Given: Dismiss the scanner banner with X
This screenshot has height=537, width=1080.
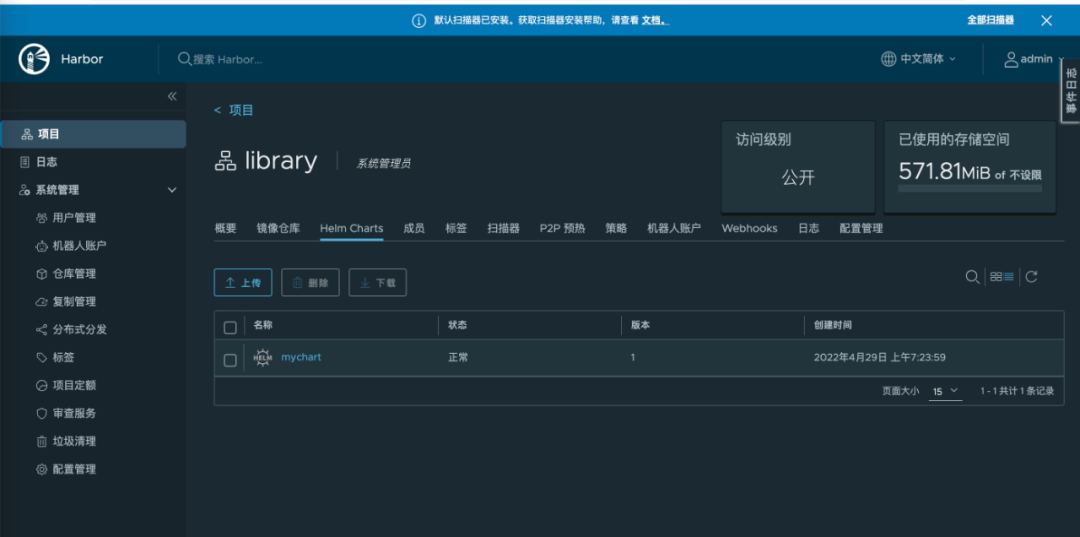Looking at the screenshot, I should (1046, 21).
